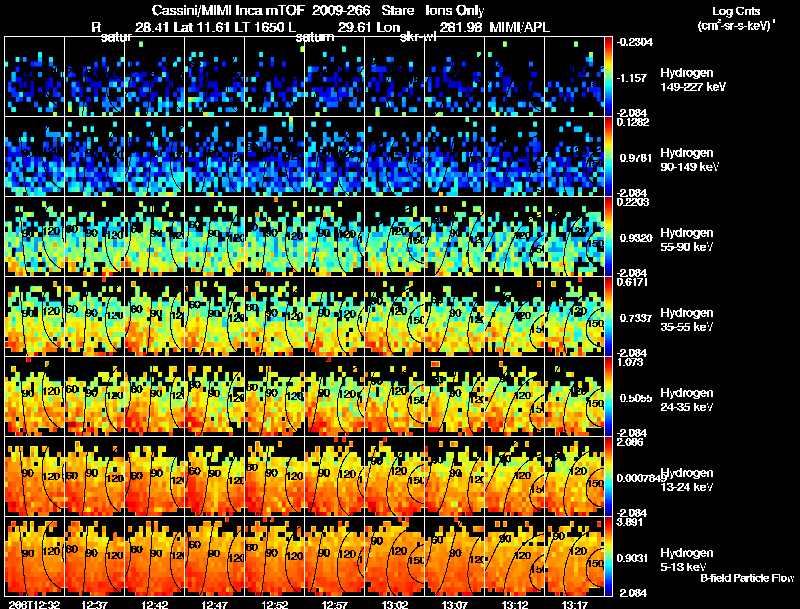Click the '12:42' time axis label
This screenshot has width=800, height=609.
click(155, 604)
